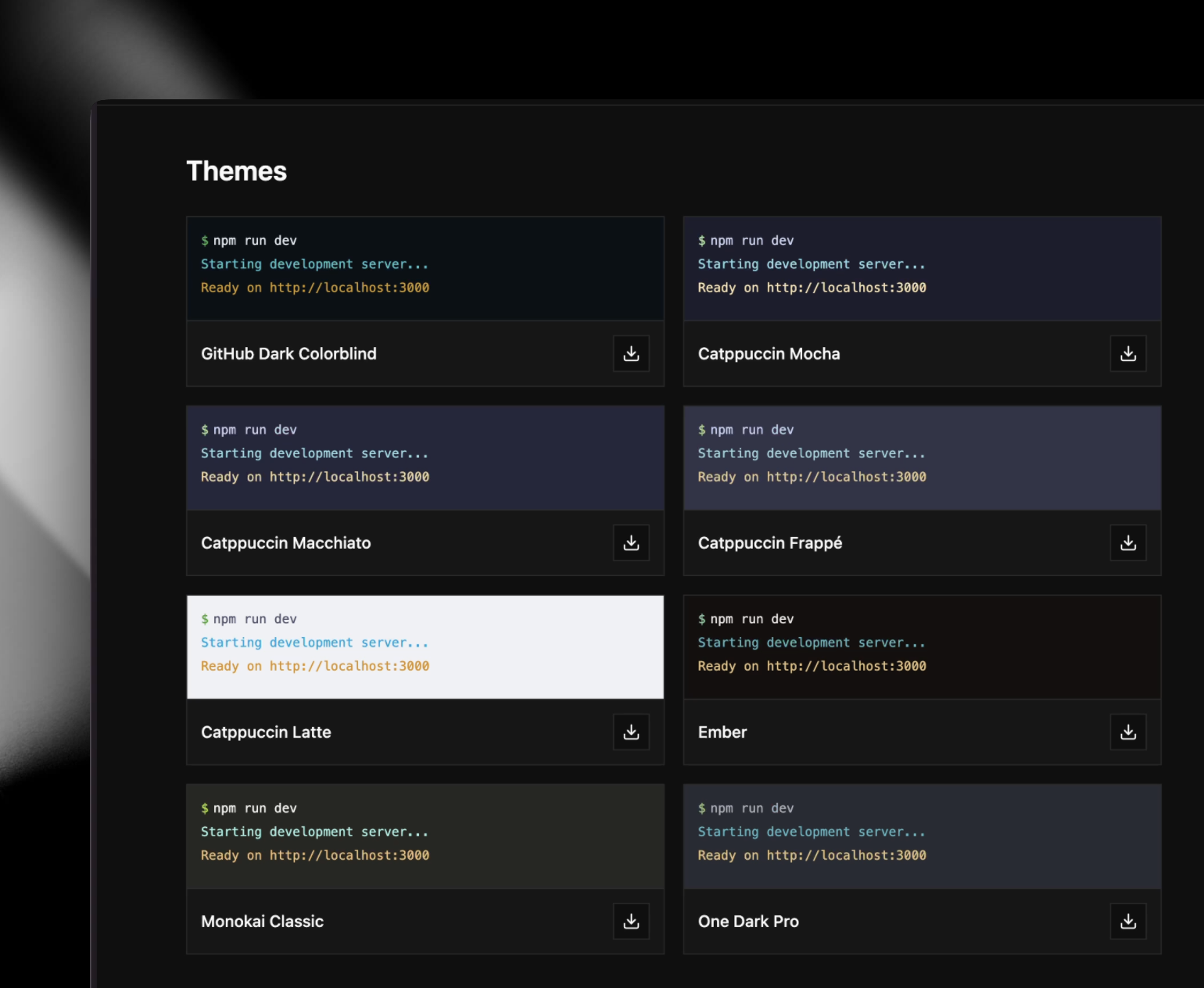Select the light Catppuccin Latte preview
The width and height of the screenshot is (1204, 988).
tap(425, 646)
